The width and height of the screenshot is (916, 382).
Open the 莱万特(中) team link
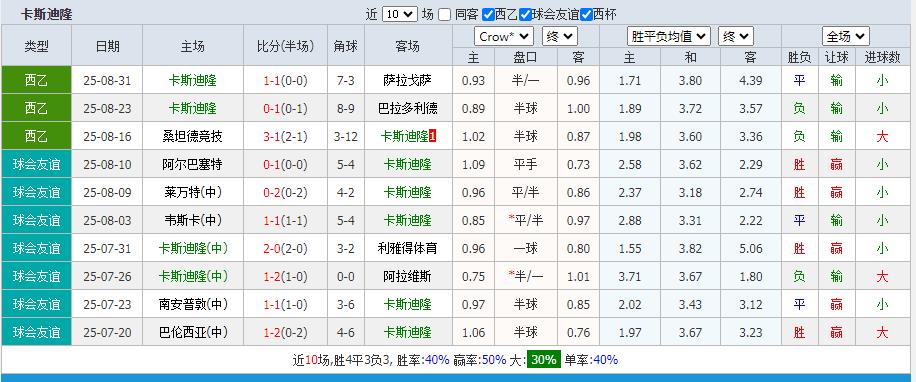tap(192, 192)
